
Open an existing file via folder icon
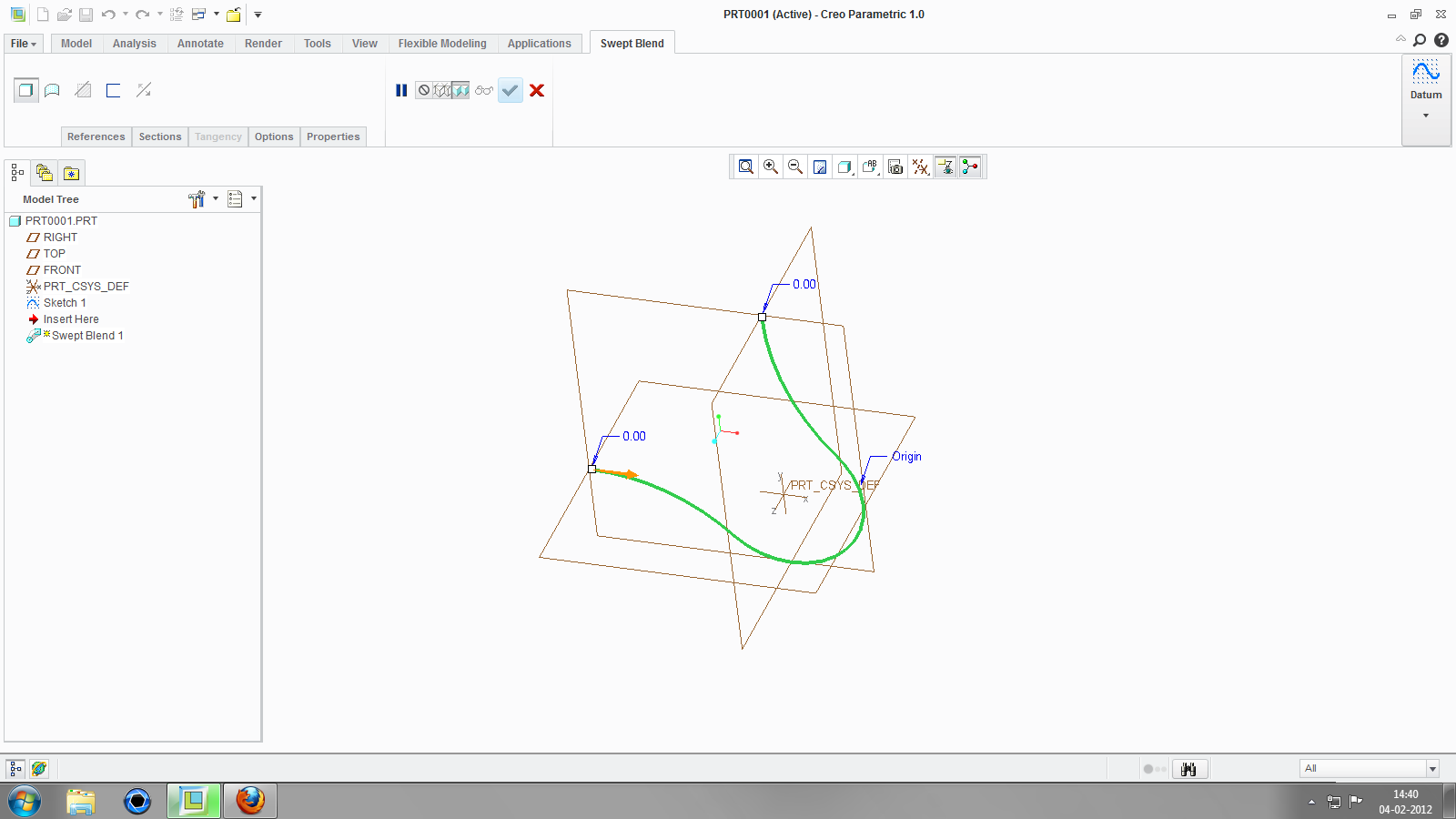click(64, 15)
